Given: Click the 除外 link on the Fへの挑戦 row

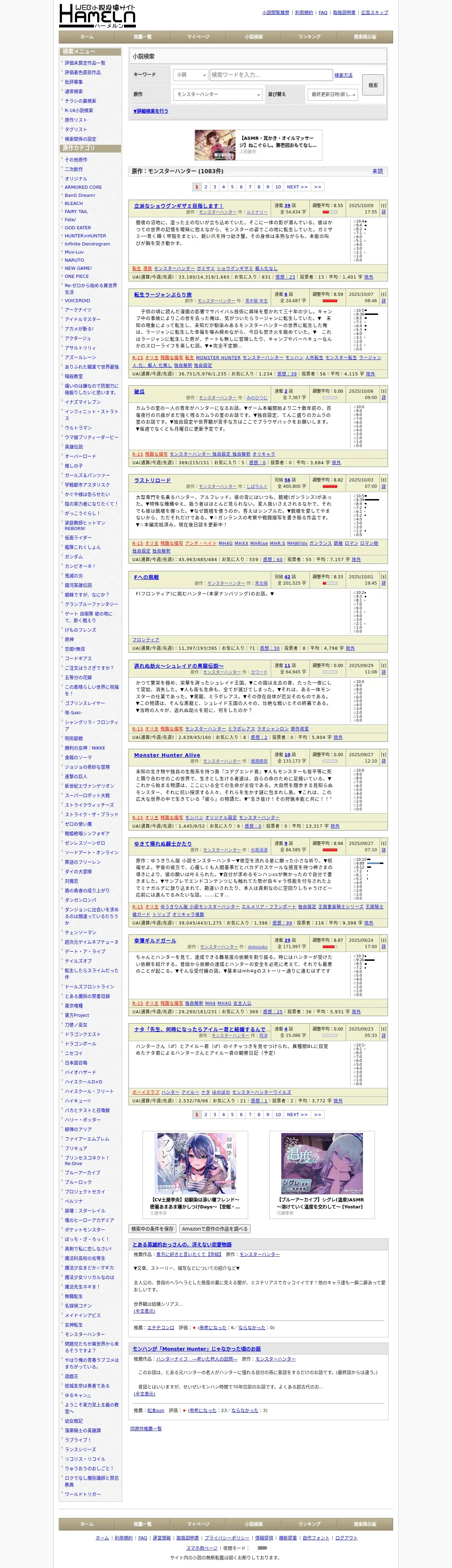Looking at the screenshot, I should 350,648.
